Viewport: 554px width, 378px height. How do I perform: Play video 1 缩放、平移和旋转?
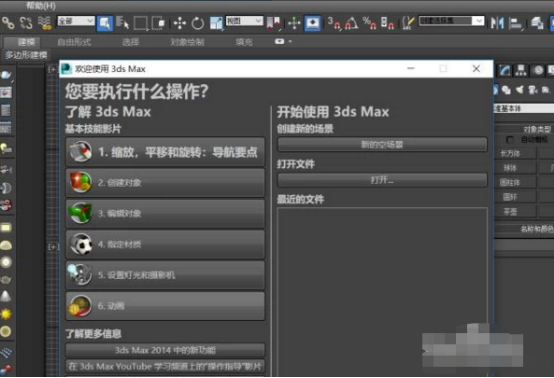point(165,152)
